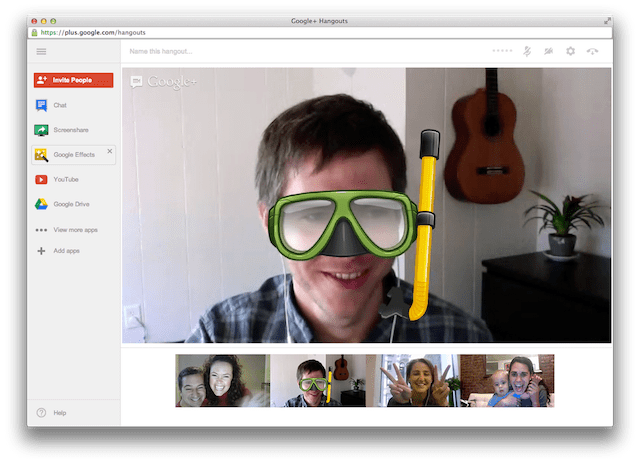Click the three-dots View more apps icon
The image size is (640, 464).
[41, 230]
